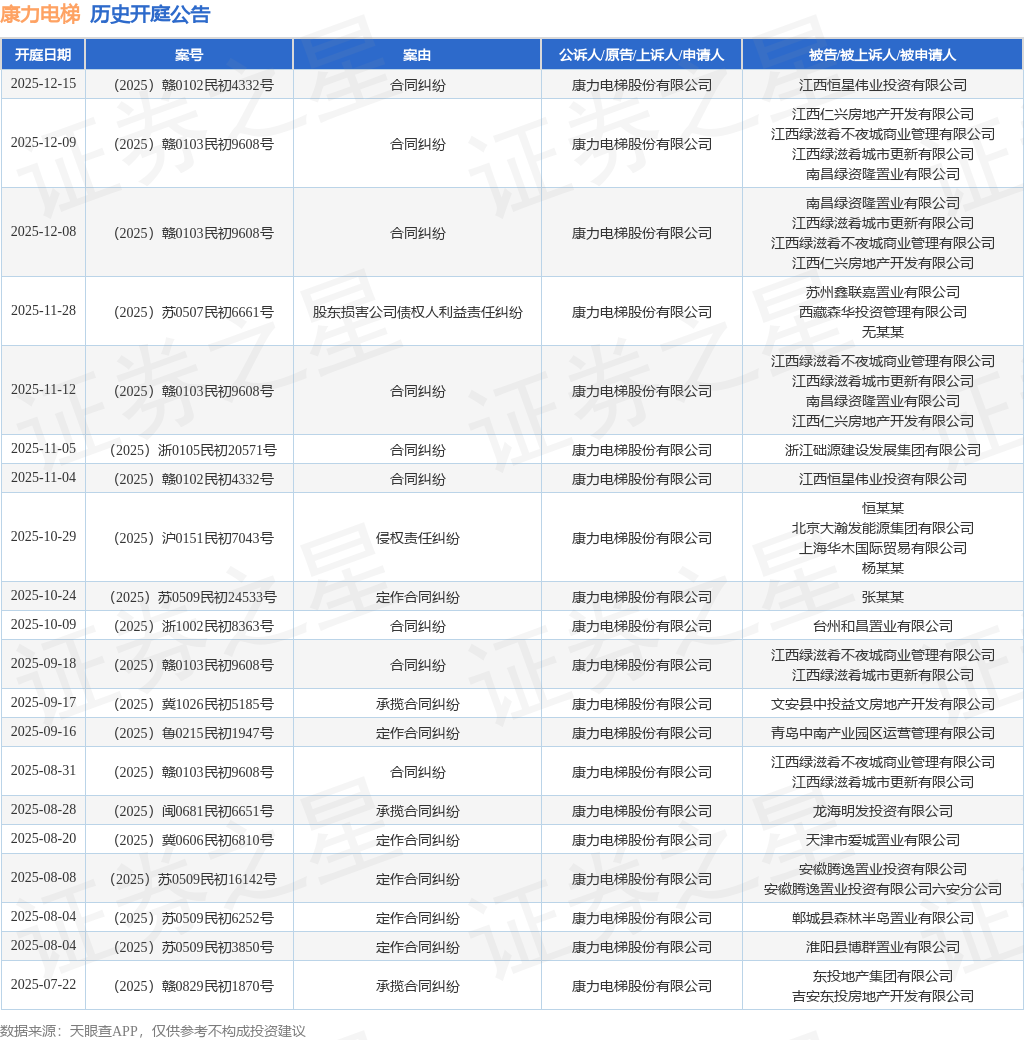Click the date 2025-12-09
Image resolution: width=1024 pixels, height=1040 pixels.
click(x=43, y=143)
